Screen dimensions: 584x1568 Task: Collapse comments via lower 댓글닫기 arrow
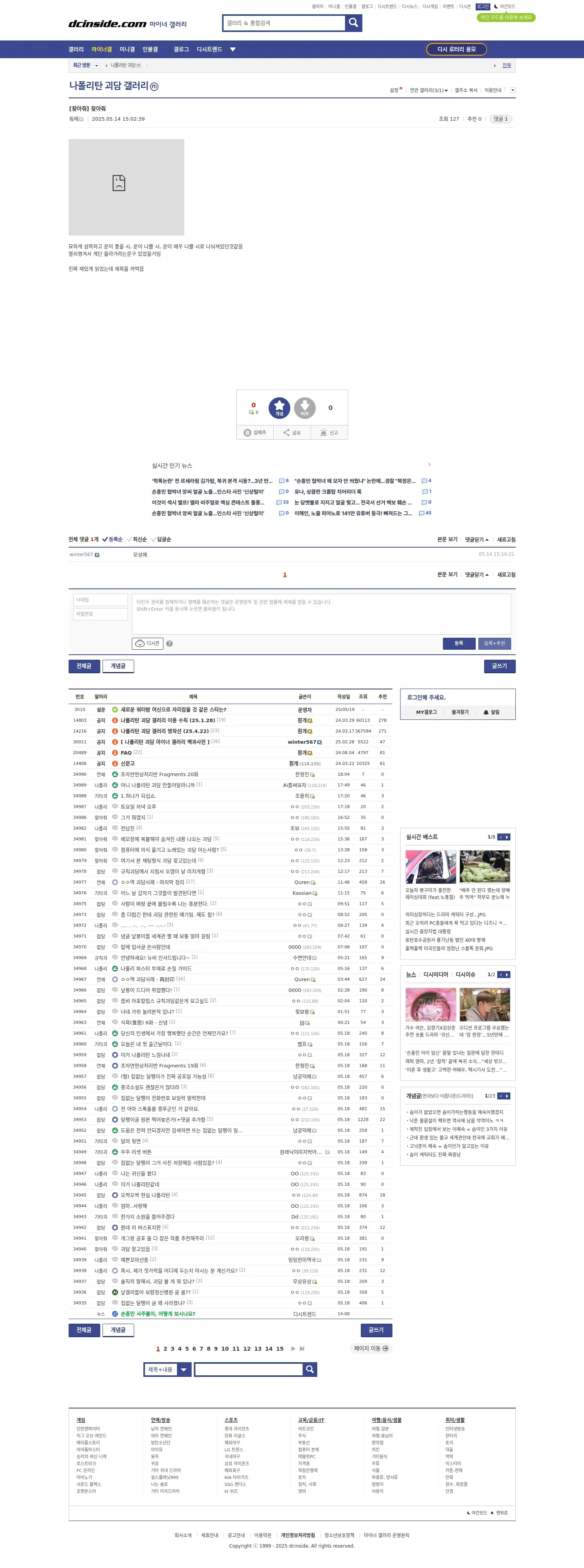477,575
